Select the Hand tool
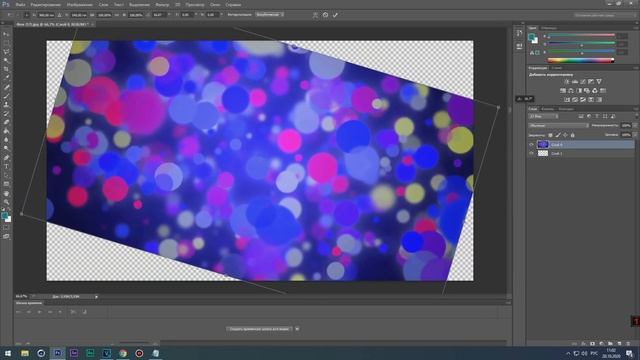Screen dimensions: 640x360 click(x=6, y=193)
